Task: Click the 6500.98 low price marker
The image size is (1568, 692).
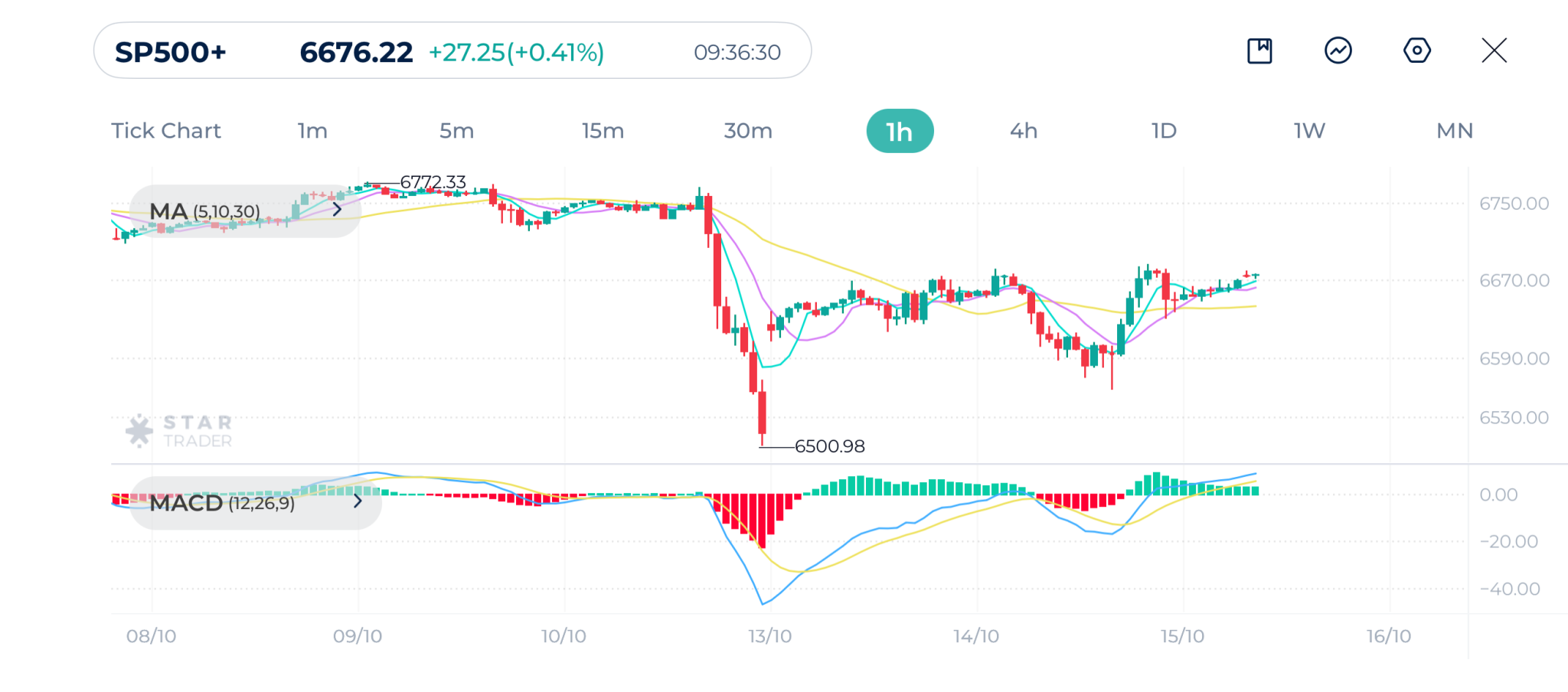Action: (829, 446)
